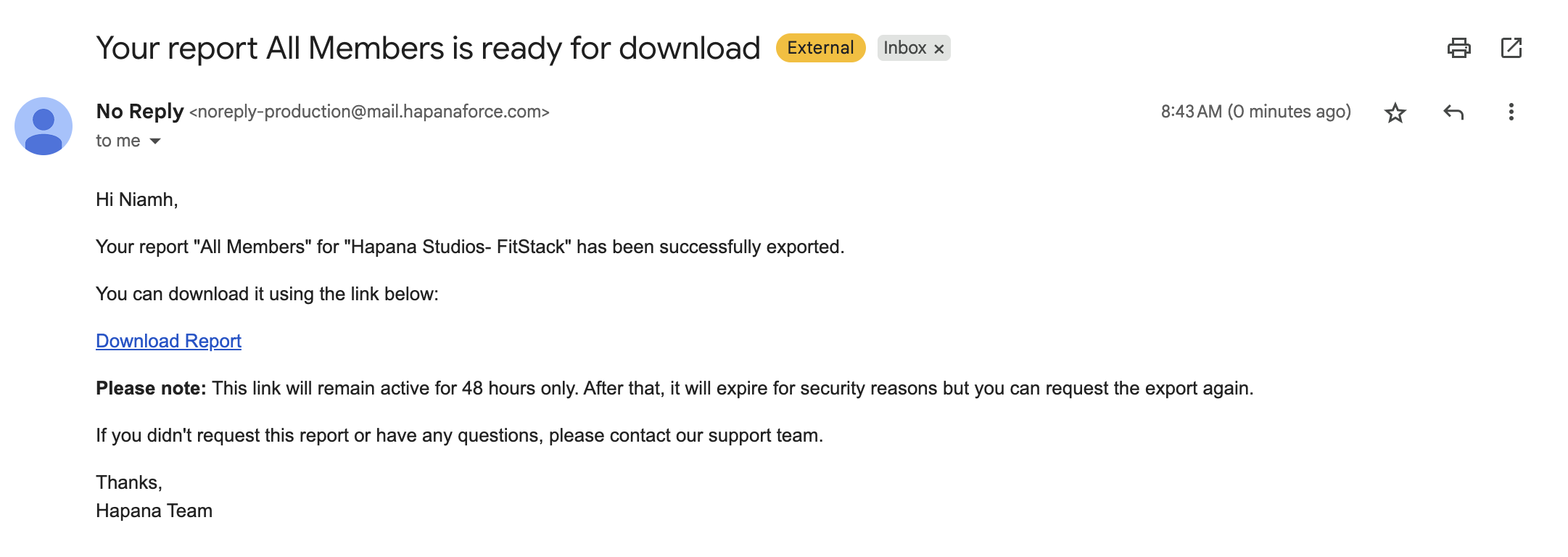Click the noreply-production email address
The width and height of the screenshot is (1568, 557).
point(369,112)
